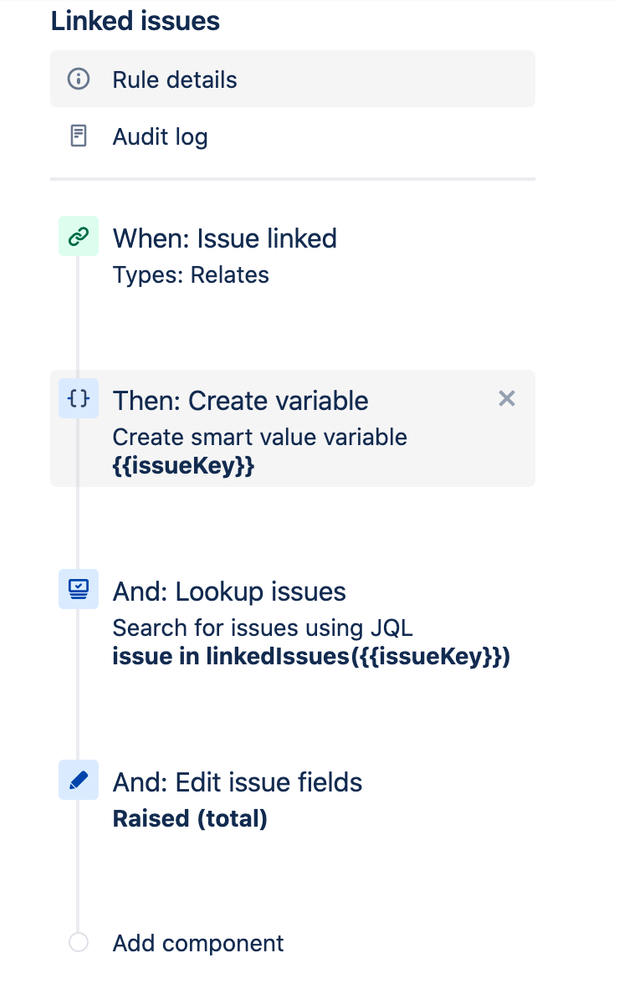The image size is (619, 999).
Task: Remove the Create variable component with the X
Action: point(506,398)
